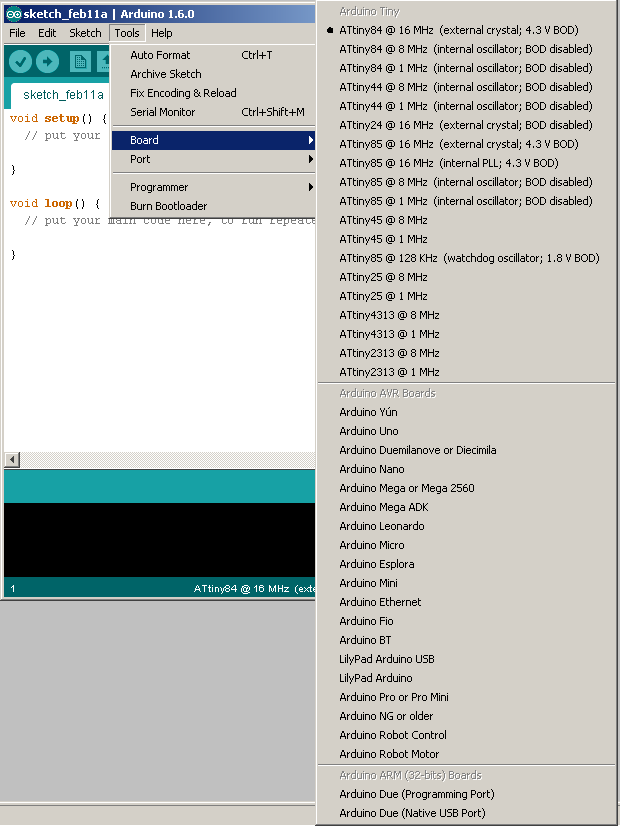The height and width of the screenshot is (826, 620).
Task: Select Fix Encoding & Reload
Action: 213,93
